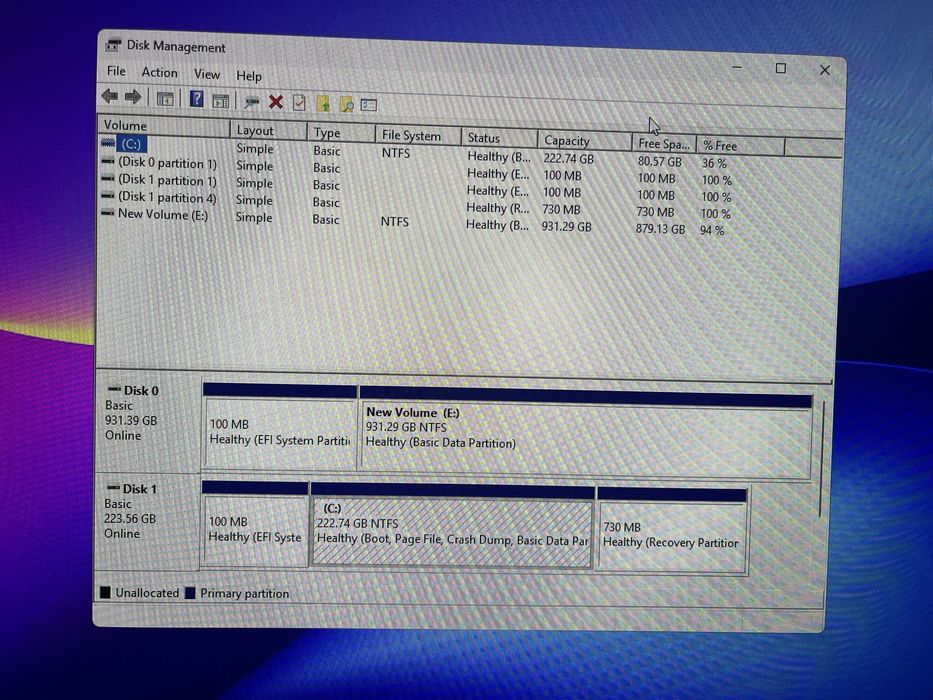The image size is (933, 700).
Task: Select Disk 0's 100 MB EFI System Partition block
Action: [280, 427]
